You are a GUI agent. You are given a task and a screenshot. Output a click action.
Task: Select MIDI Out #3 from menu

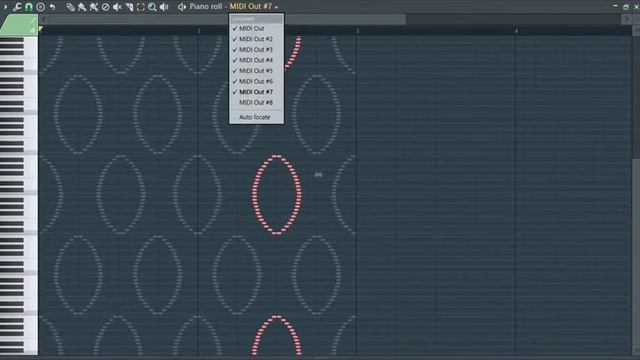(x=256, y=50)
